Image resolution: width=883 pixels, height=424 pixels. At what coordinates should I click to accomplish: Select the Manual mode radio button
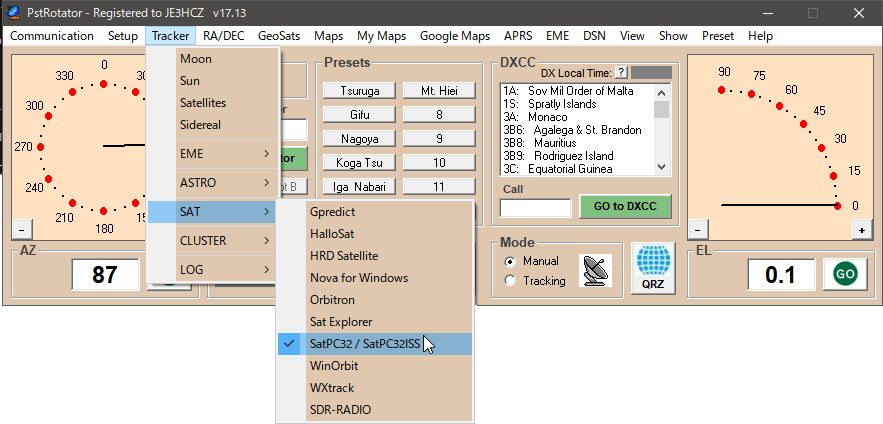tap(511, 261)
